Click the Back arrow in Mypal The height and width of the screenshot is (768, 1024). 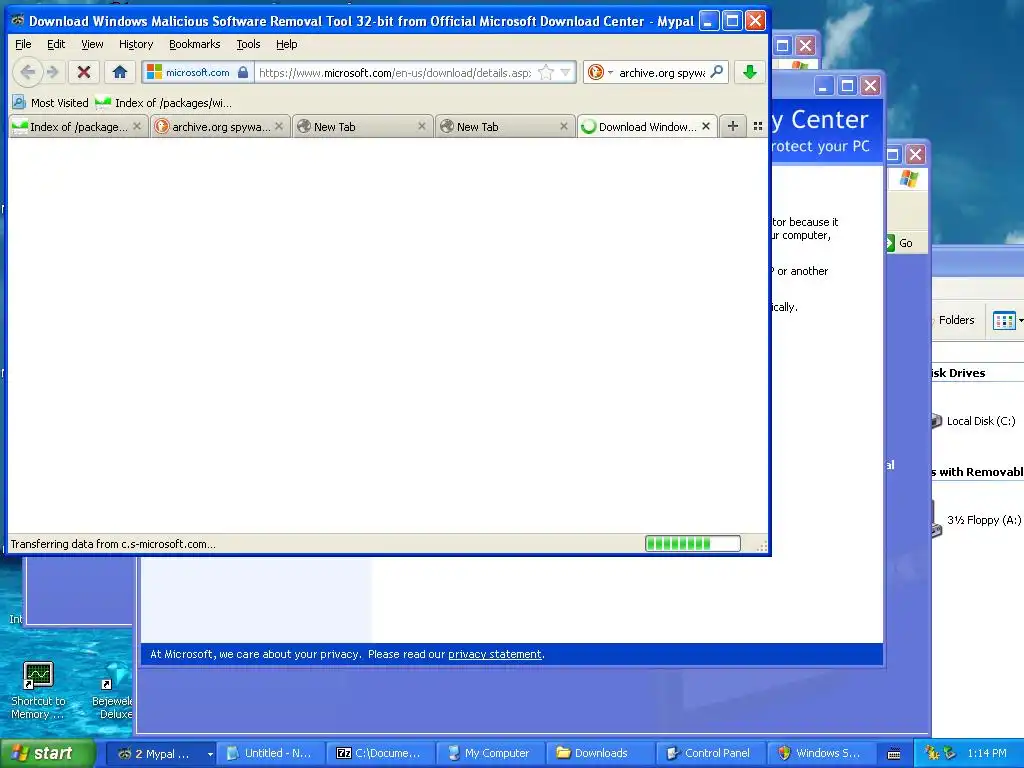(27, 72)
